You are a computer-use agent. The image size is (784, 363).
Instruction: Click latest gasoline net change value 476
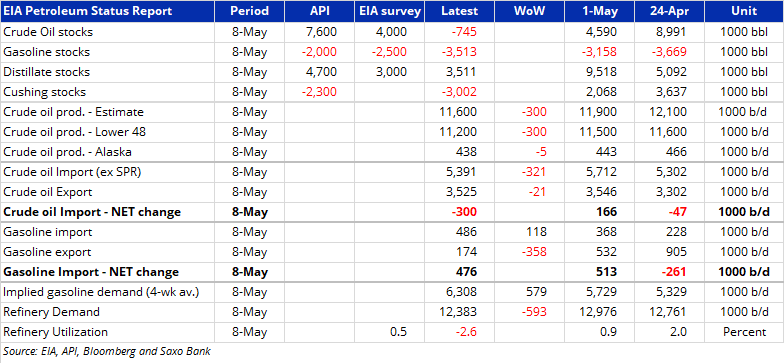(x=466, y=272)
